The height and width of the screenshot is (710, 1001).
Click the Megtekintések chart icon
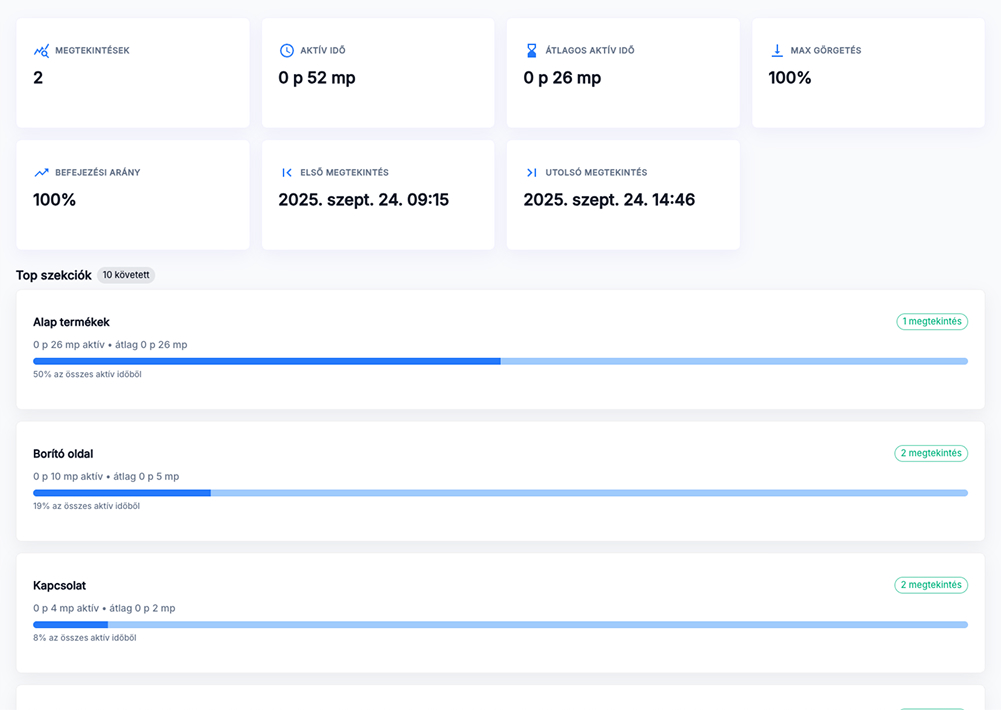point(41,51)
